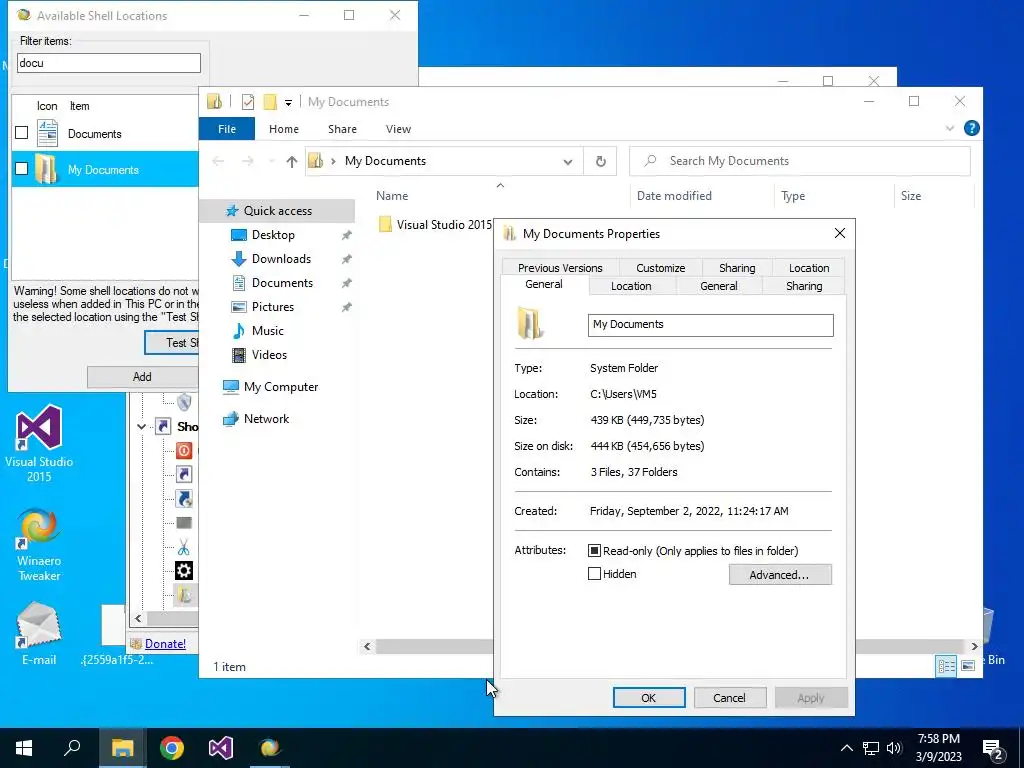Click the Add button in Shell Locations

(142, 376)
